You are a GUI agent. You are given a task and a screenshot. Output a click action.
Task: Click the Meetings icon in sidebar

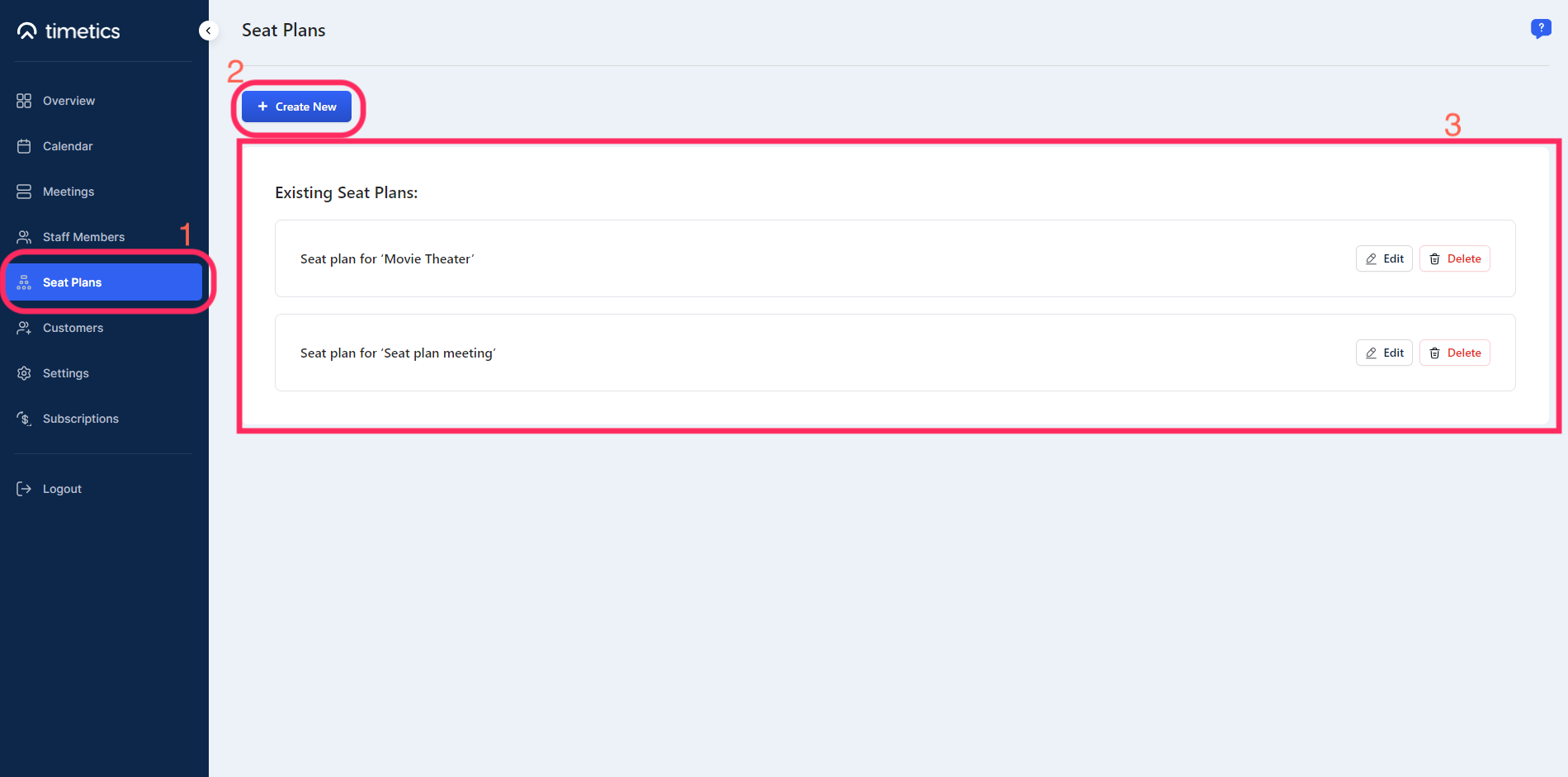(24, 192)
